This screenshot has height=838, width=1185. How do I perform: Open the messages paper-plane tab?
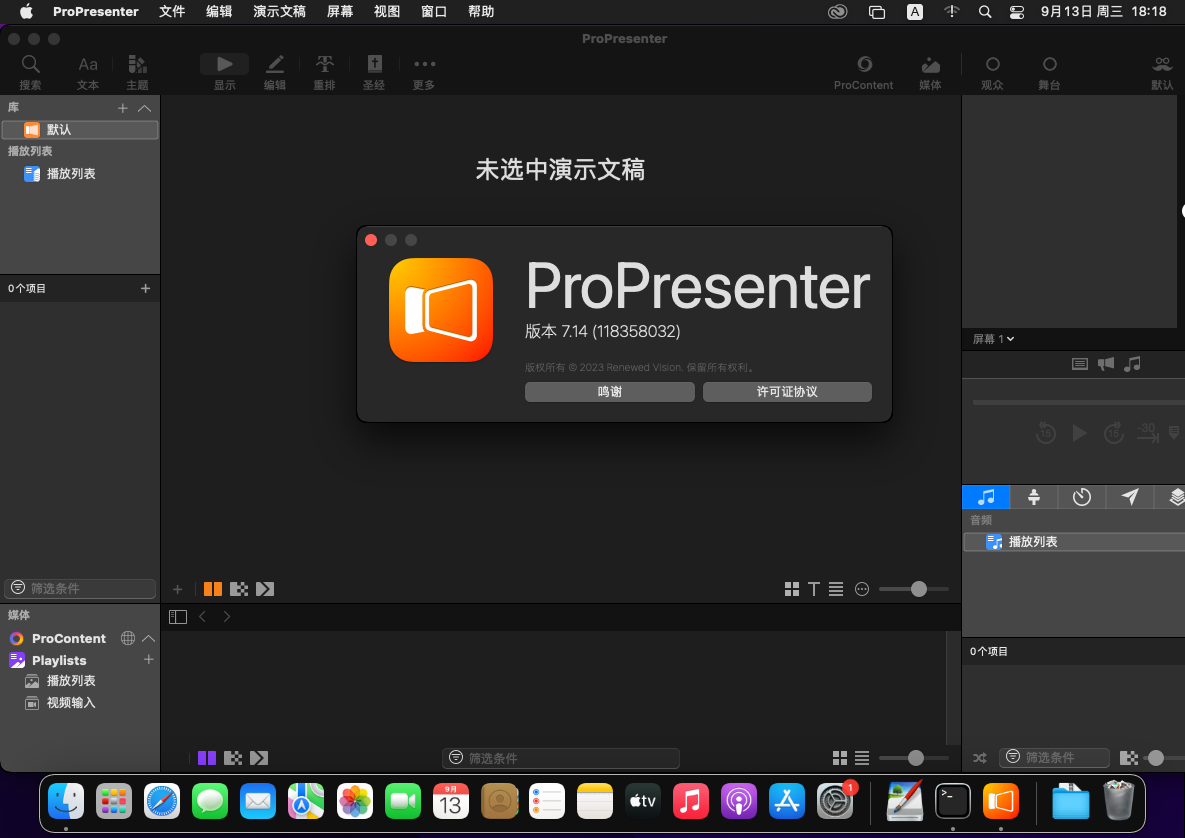[x=1130, y=497]
